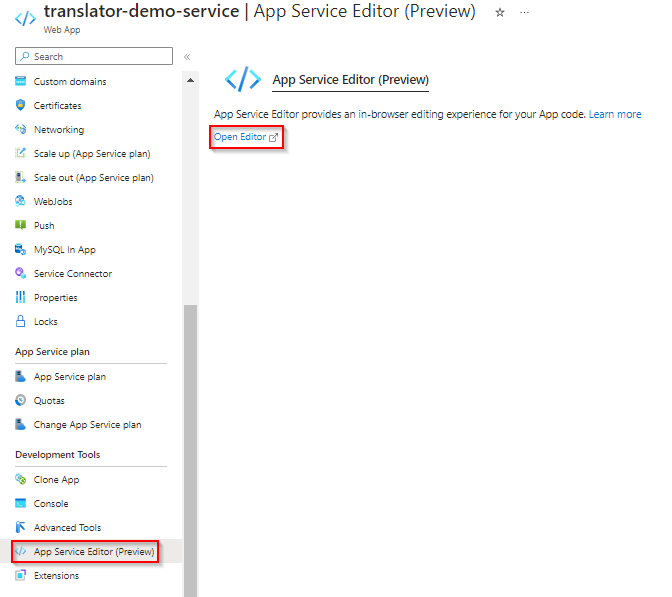The image size is (672, 597).
Task: Click the App Service plan icon
Action: pyautogui.click(x=21, y=376)
